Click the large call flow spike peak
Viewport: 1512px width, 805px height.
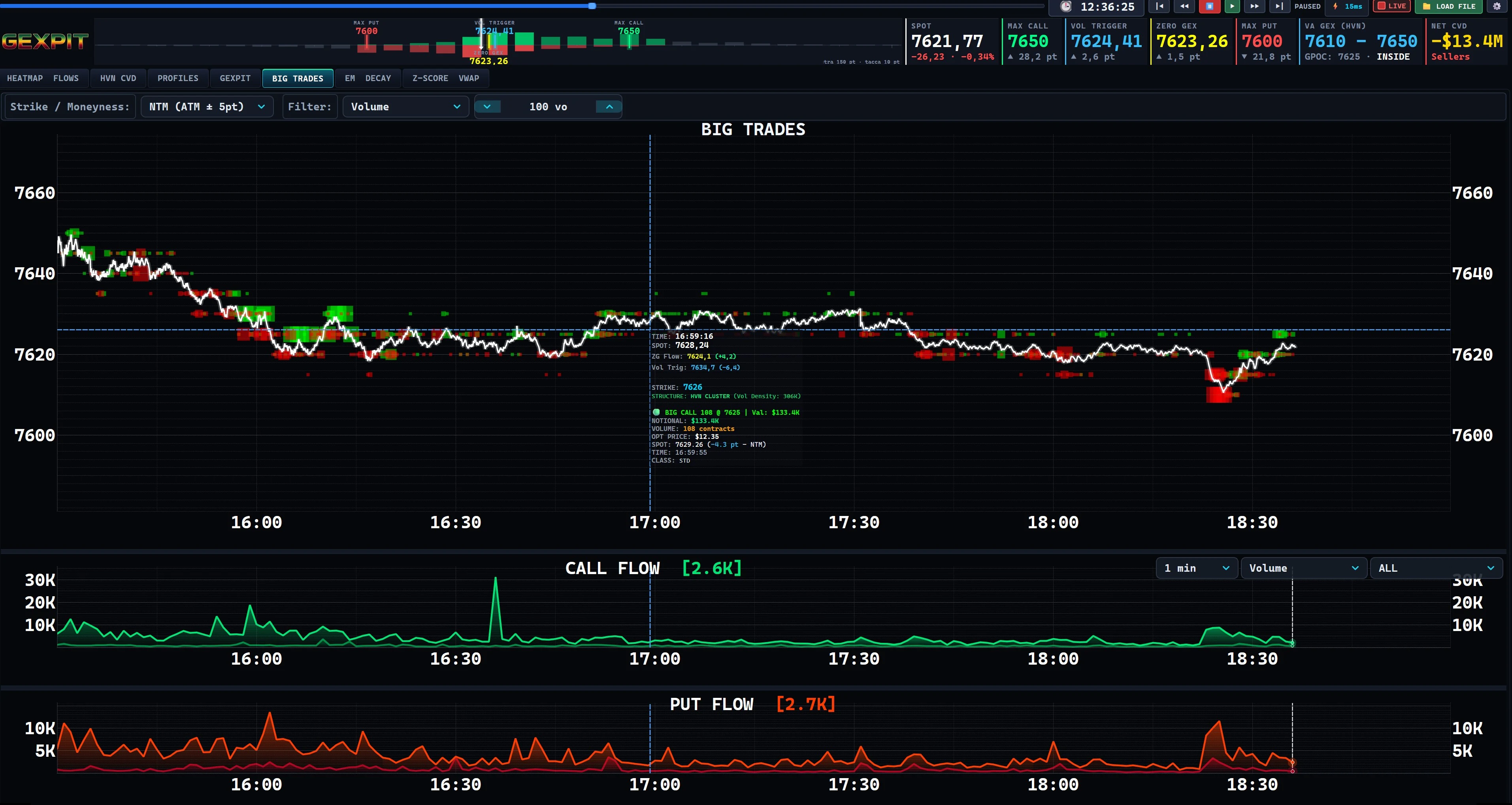pos(496,579)
